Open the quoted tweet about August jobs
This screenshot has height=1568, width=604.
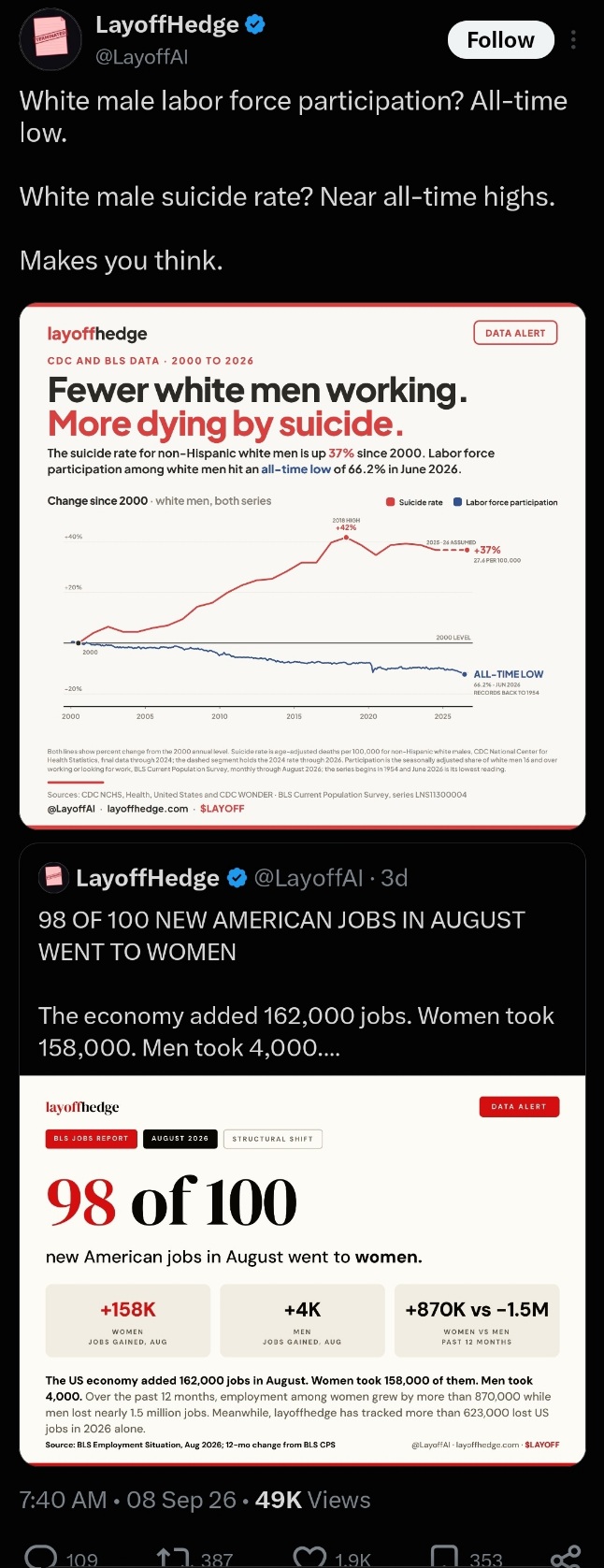coord(302,968)
